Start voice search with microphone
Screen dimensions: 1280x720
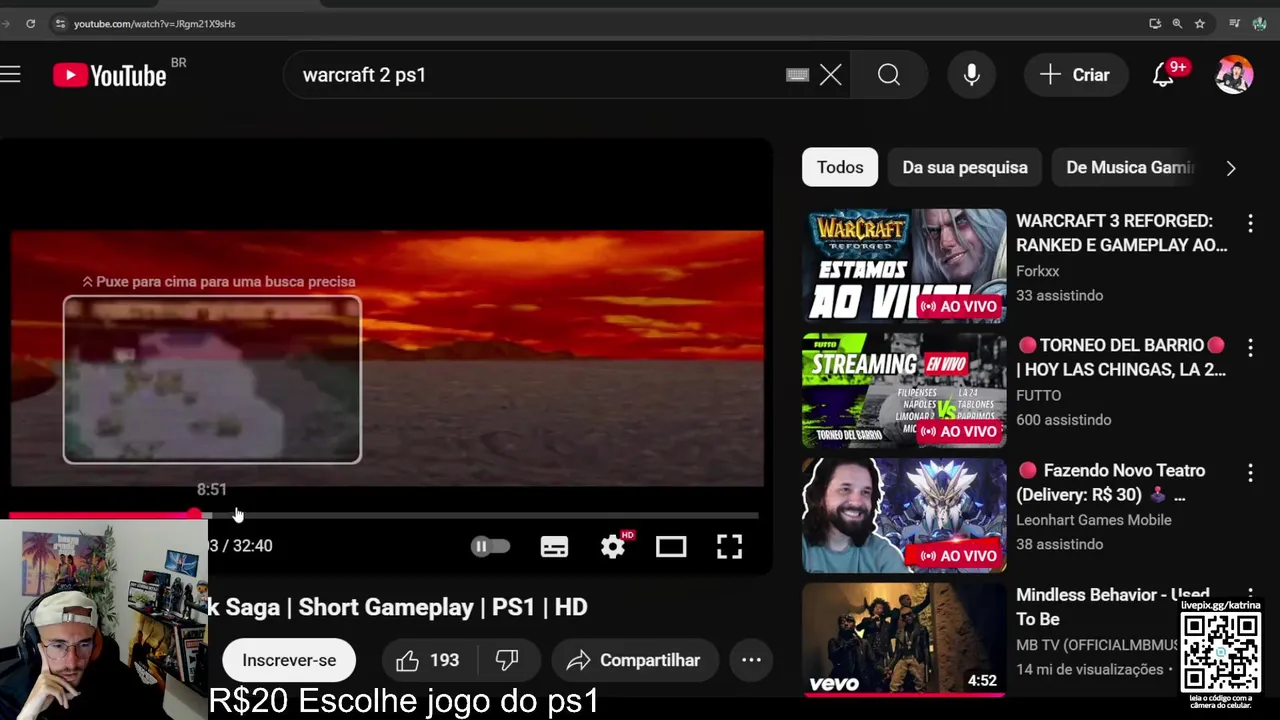971,75
